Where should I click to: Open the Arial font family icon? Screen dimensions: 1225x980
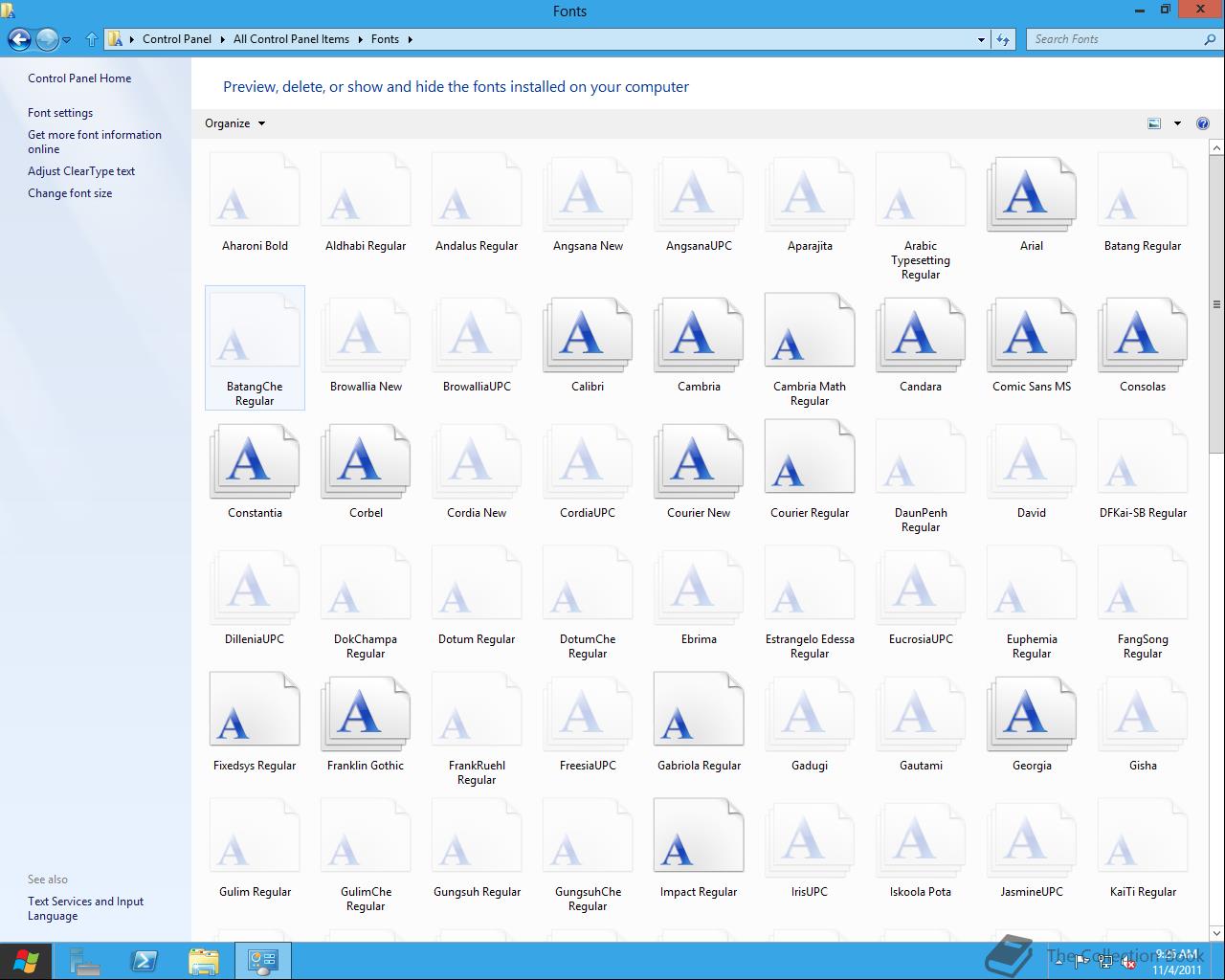(1032, 195)
